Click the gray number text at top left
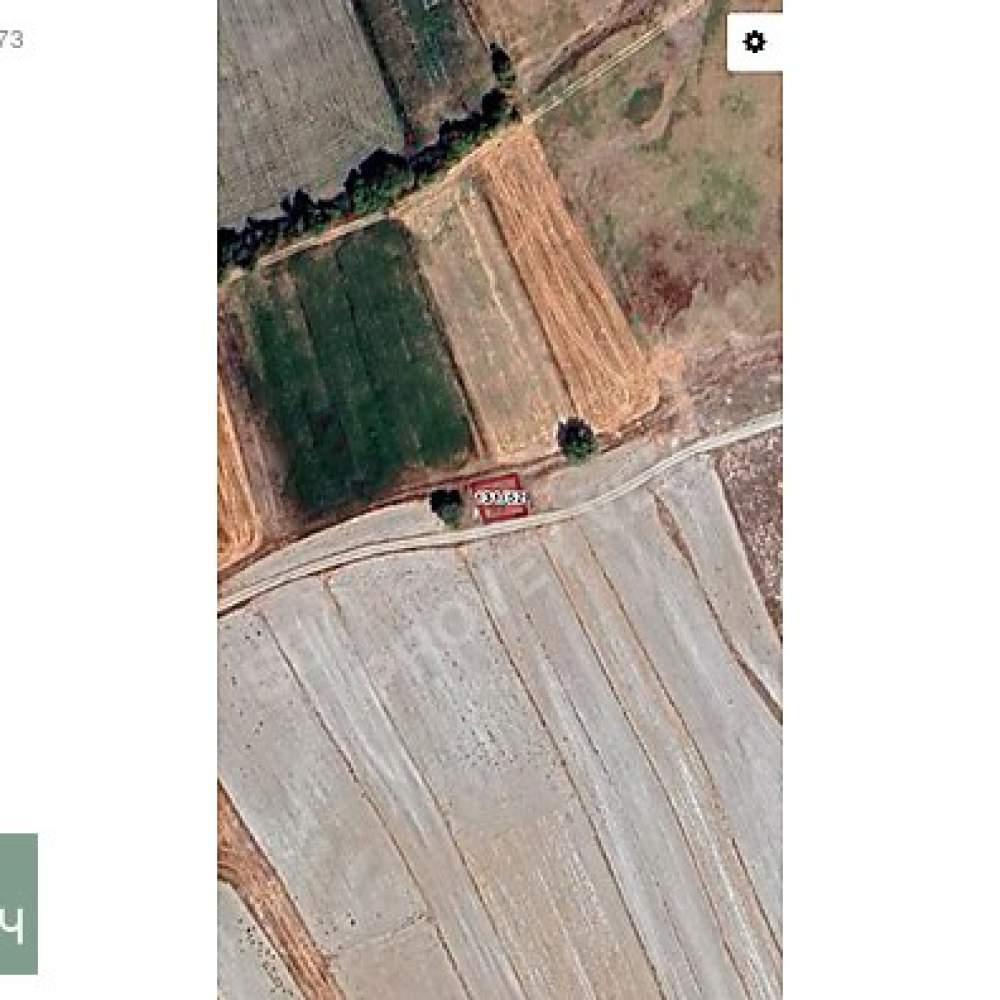 coord(11,40)
